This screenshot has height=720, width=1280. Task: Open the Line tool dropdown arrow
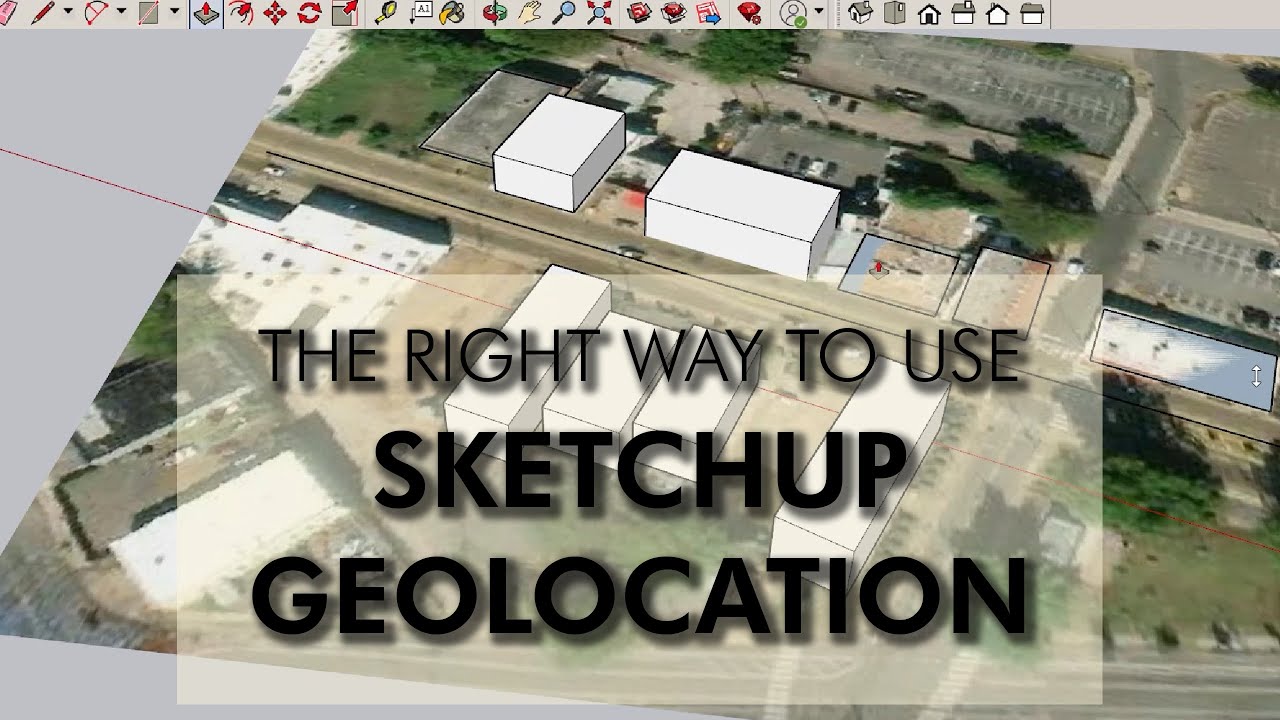(68, 13)
